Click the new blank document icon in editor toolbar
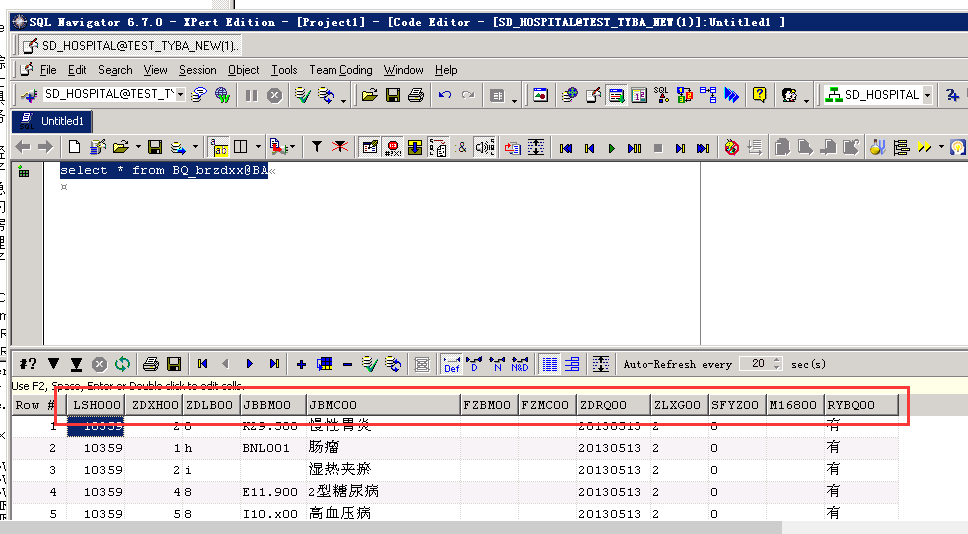The width and height of the screenshot is (968, 534). coord(75,147)
